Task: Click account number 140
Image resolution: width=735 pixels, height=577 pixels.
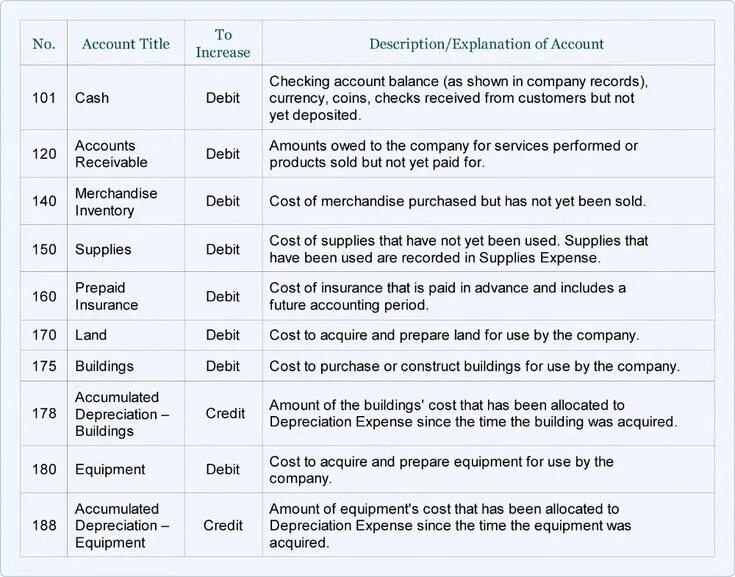Action: pos(44,201)
